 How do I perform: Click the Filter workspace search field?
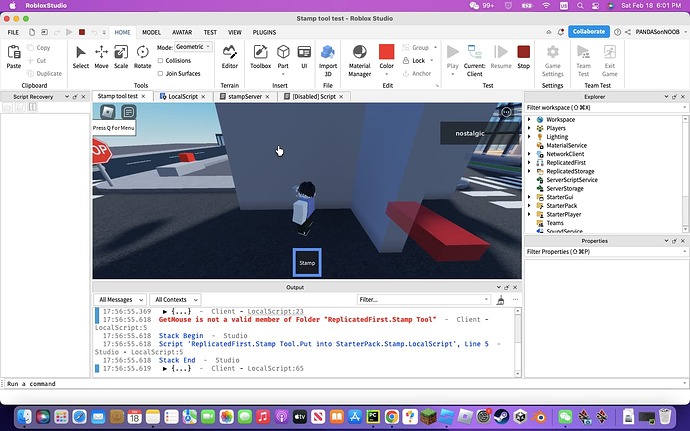pyautogui.click(x=606, y=107)
